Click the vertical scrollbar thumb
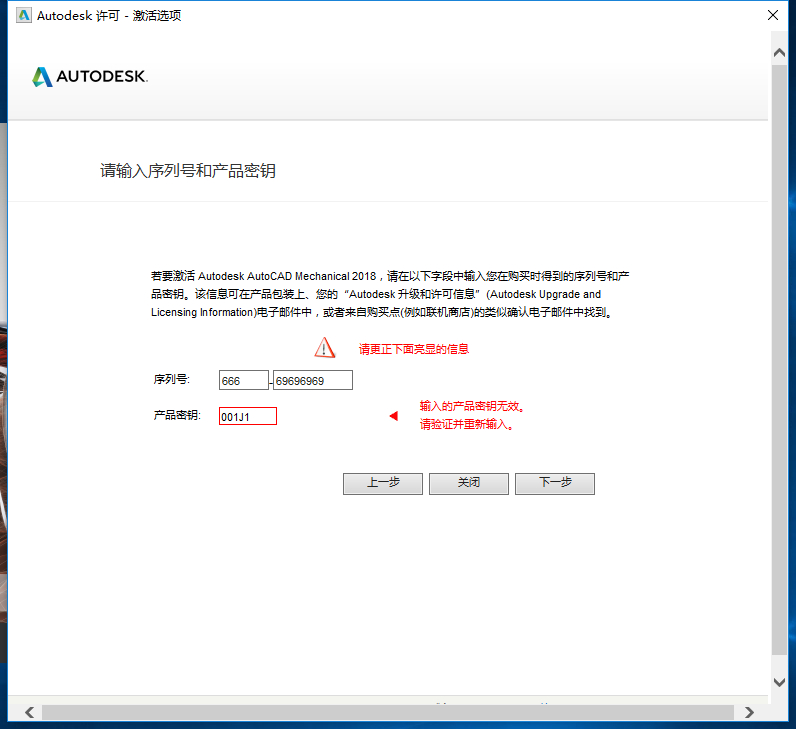This screenshot has width=796, height=729. pyautogui.click(x=779, y=359)
